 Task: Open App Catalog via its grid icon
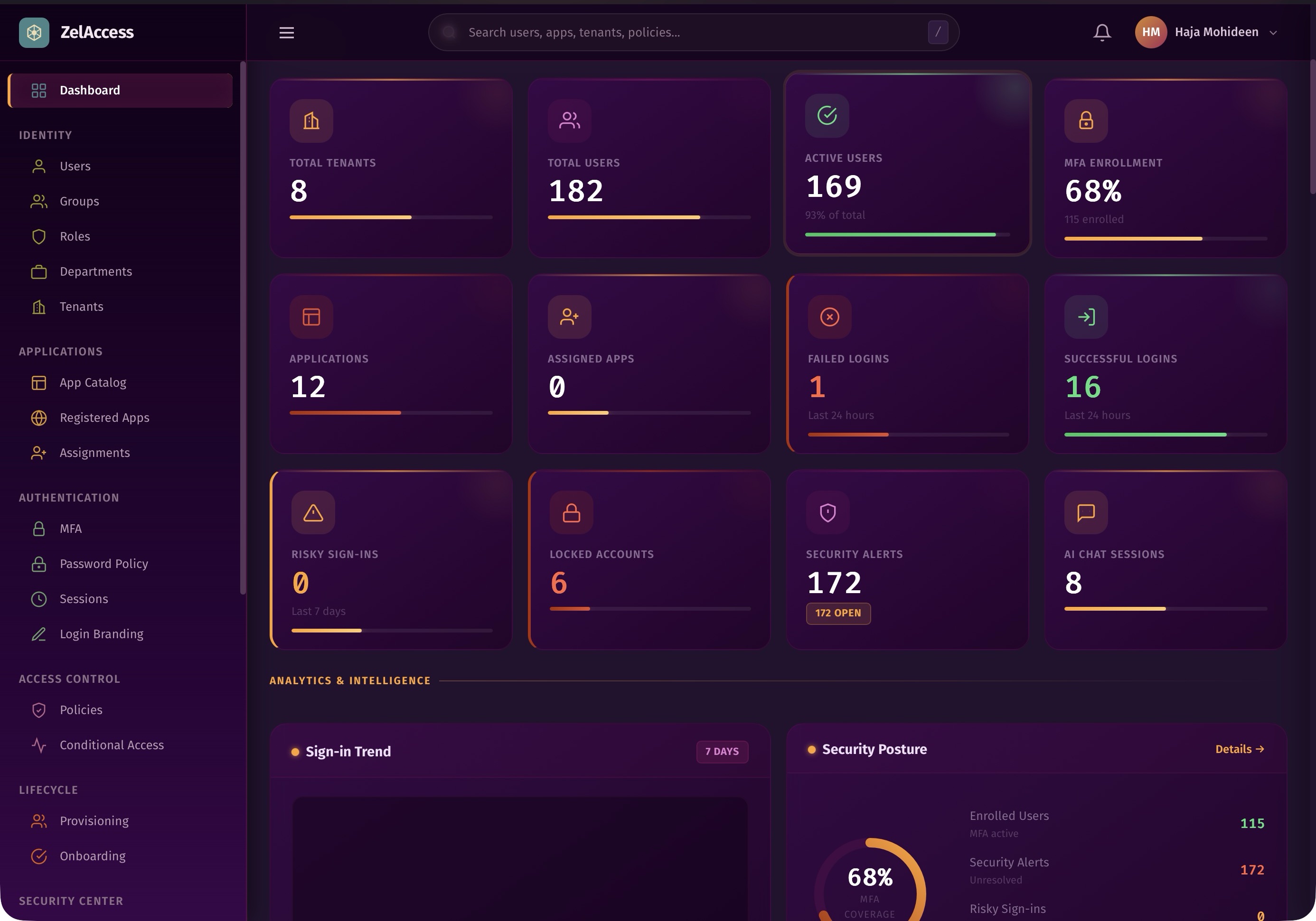pyautogui.click(x=38, y=382)
